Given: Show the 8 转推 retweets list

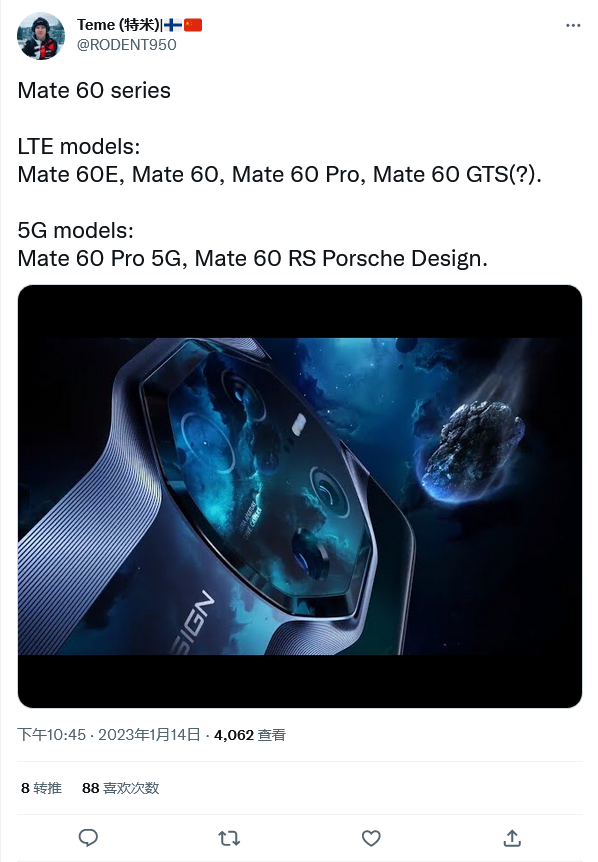Looking at the screenshot, I should click(x=41, y=788).
